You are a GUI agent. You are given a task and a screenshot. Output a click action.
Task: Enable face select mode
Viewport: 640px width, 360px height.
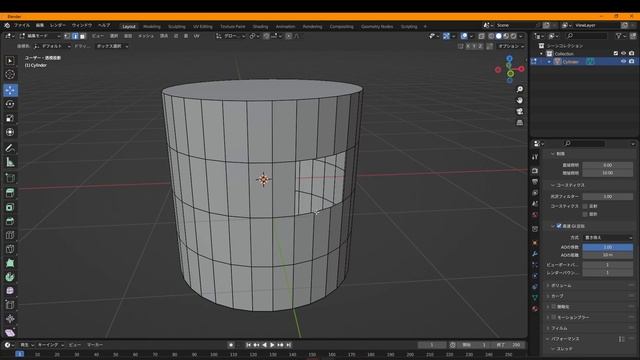click(82, 36)
